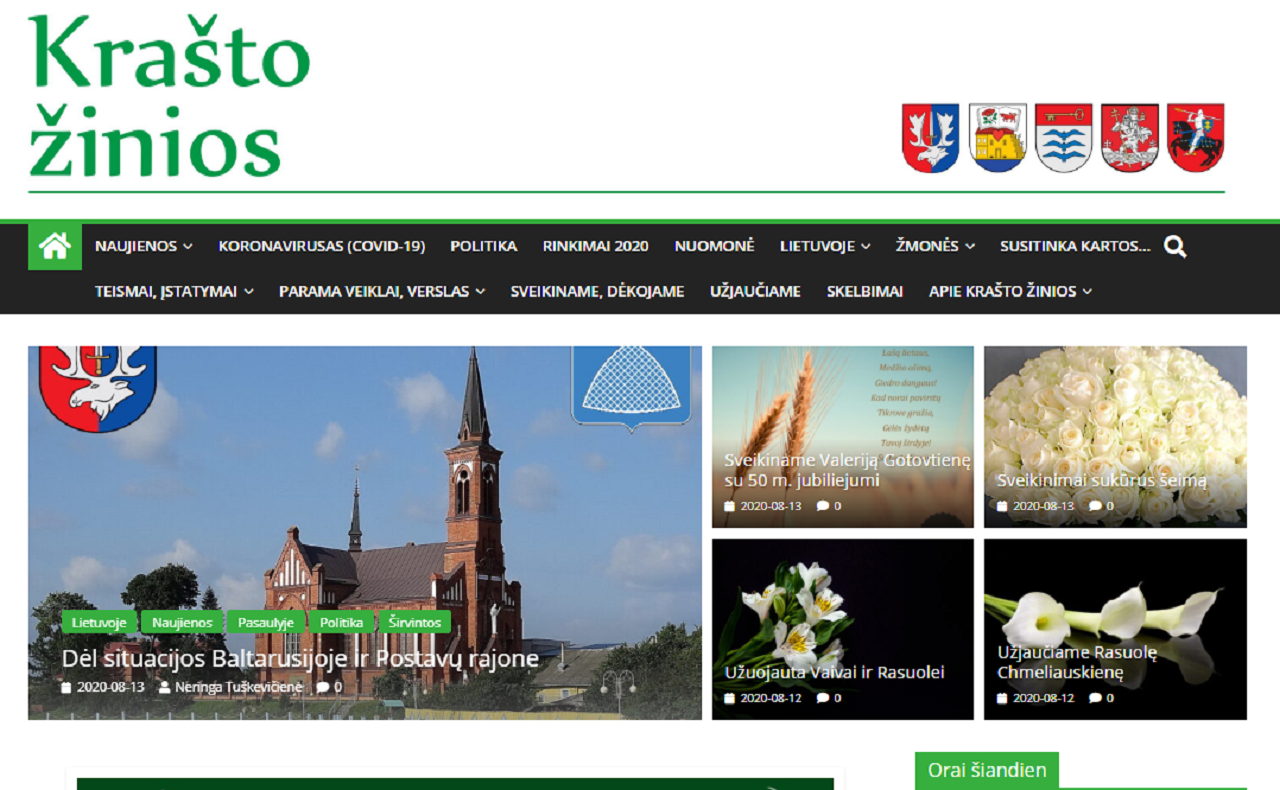
Task: Open Sveikinimai sukūrus šeimą article
Action: tap(1102, 480)
